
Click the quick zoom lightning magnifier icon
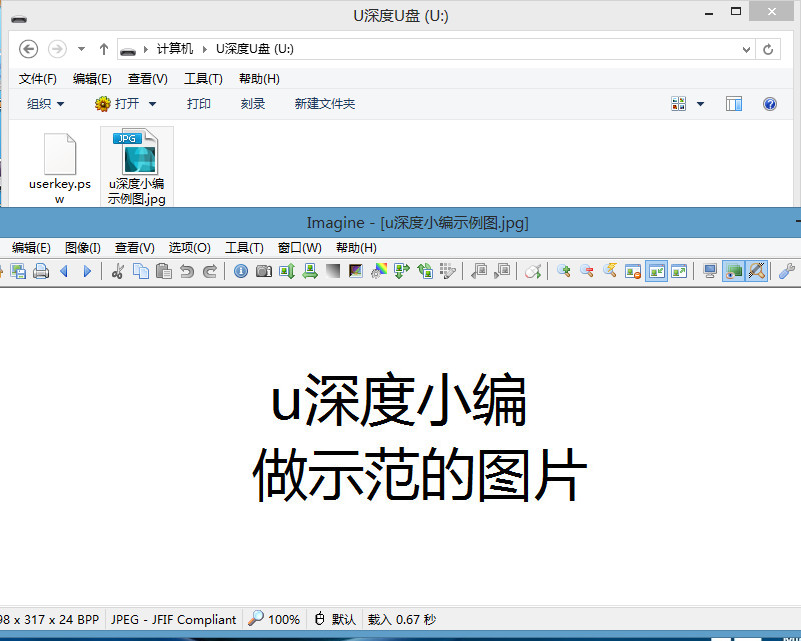pyautogui.click(x=609, y=271)
